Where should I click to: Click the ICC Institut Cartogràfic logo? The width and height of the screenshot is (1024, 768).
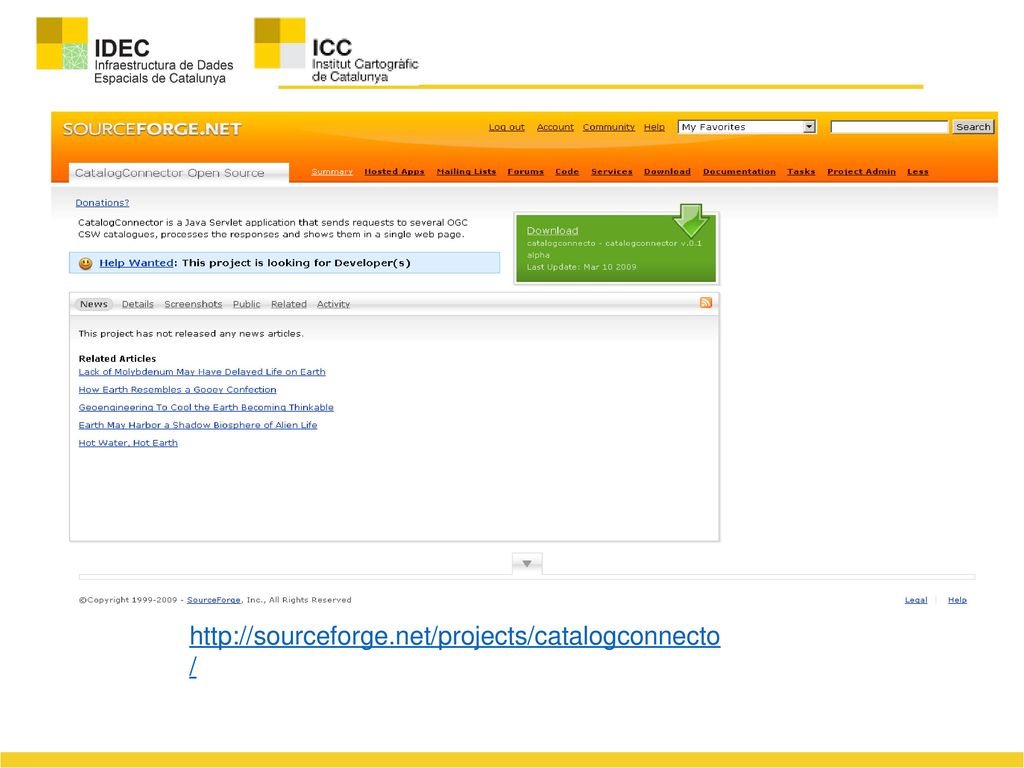pos(336,51)
